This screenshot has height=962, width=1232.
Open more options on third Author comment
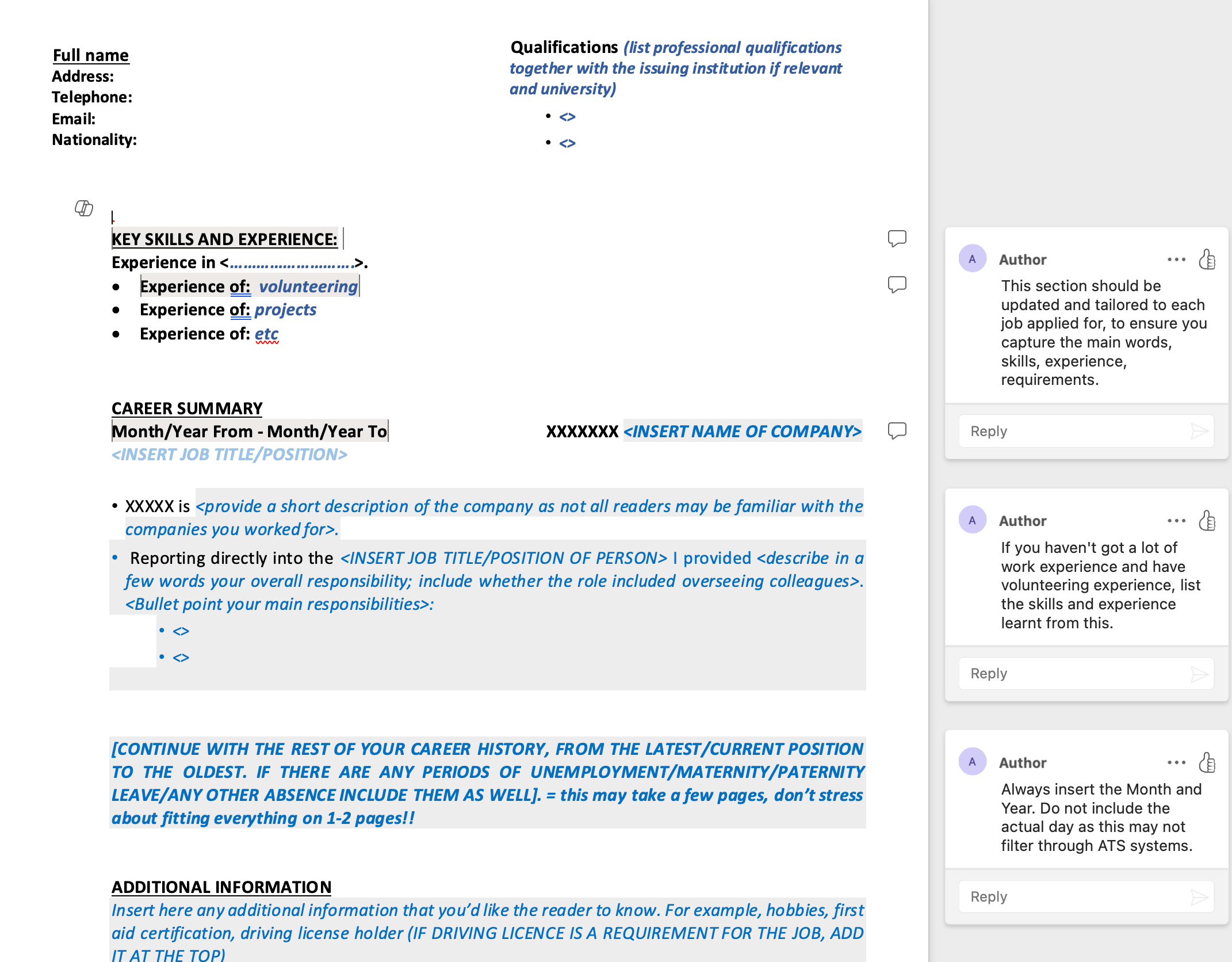pos(1176,762)
